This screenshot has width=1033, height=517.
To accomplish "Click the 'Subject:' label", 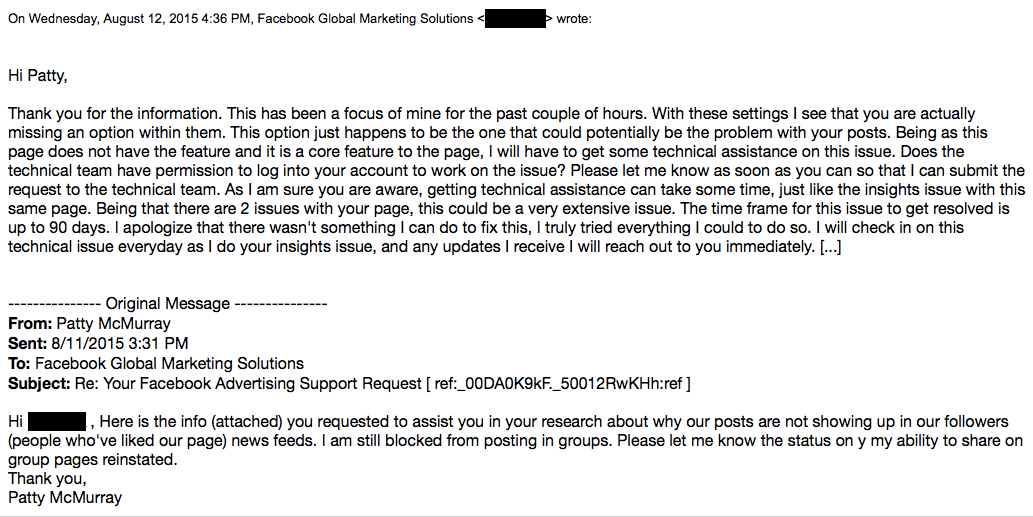I will [39, 384].
